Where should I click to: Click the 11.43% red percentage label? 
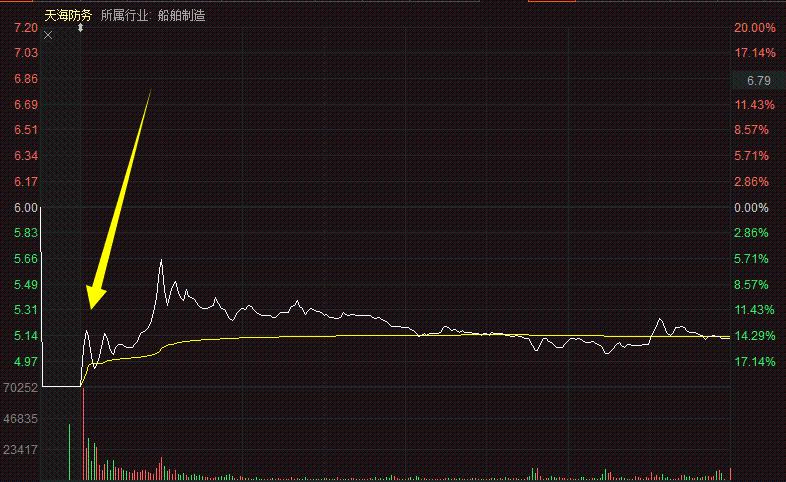click(x=755, y=105)
